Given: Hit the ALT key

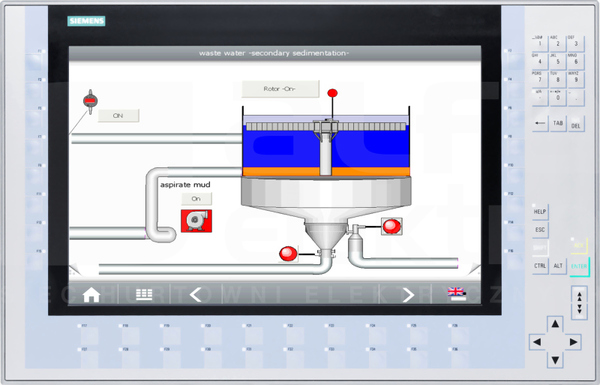Looking at the screenshot, I should click(558, 266).
